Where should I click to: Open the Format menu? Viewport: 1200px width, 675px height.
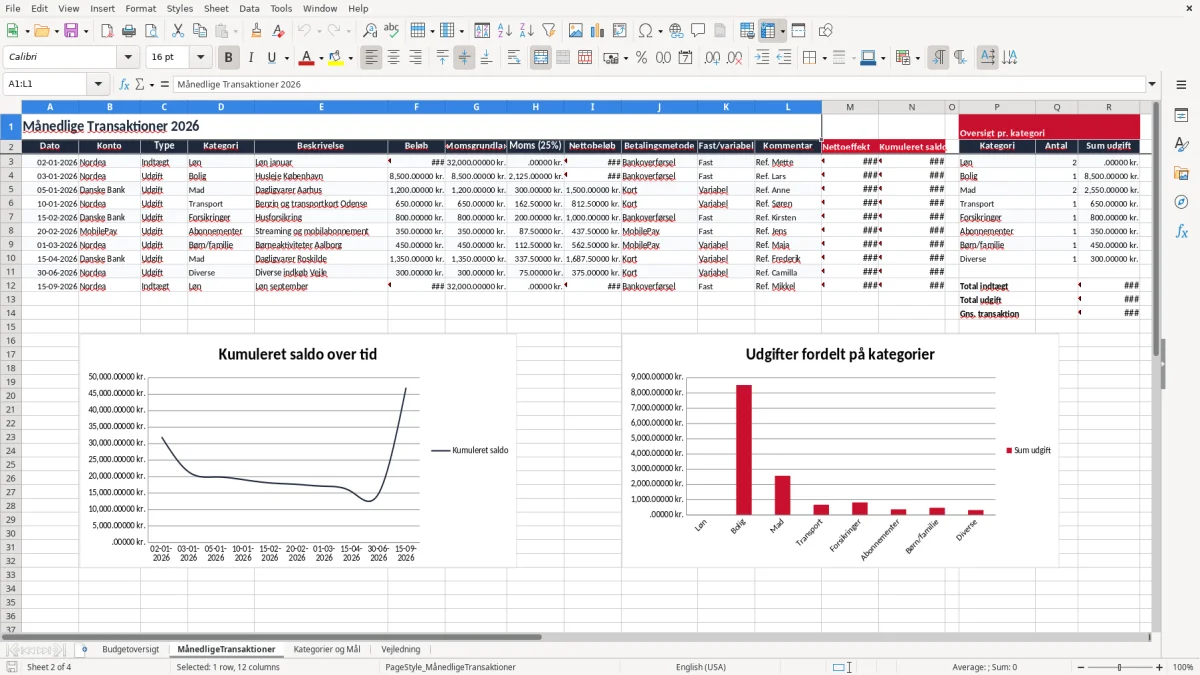coord(140,8)
